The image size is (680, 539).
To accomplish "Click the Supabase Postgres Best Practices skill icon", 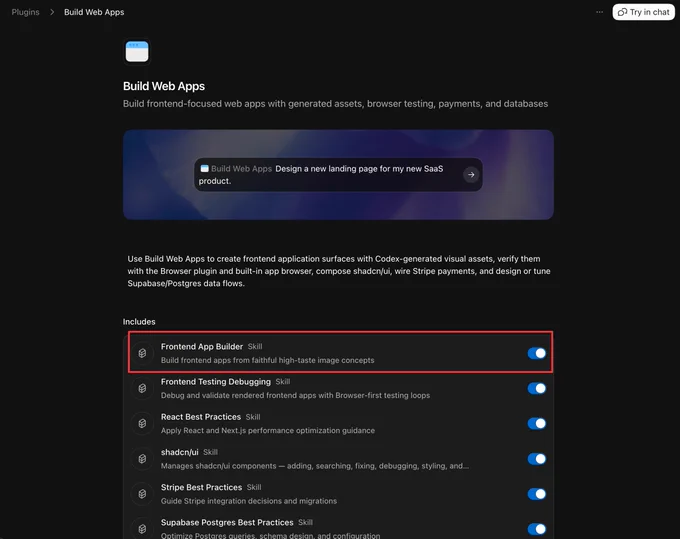I will pyautogui.click(x=142, y=529).
